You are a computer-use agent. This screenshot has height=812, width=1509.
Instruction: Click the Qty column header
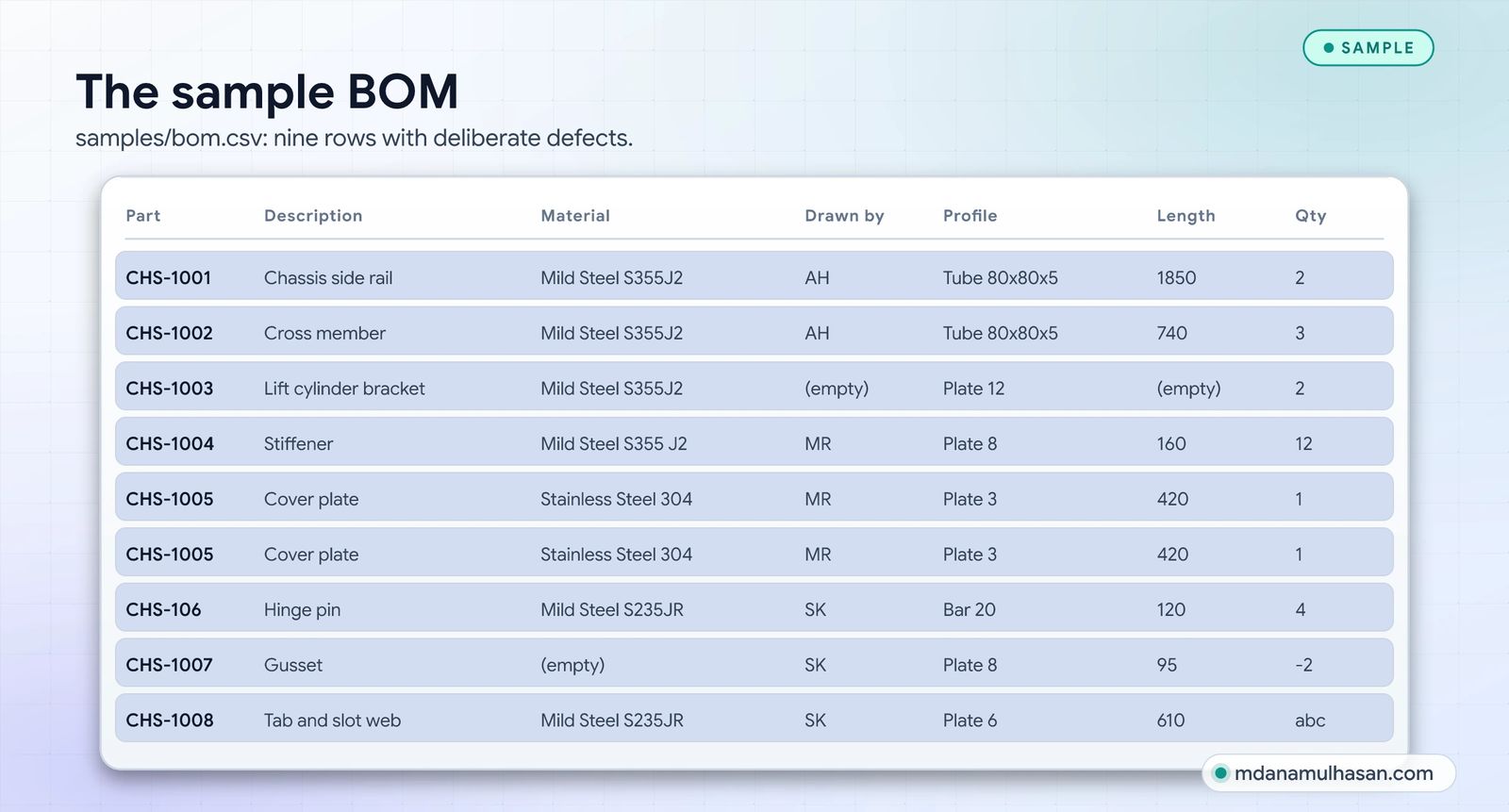(x=1310, y=216)
